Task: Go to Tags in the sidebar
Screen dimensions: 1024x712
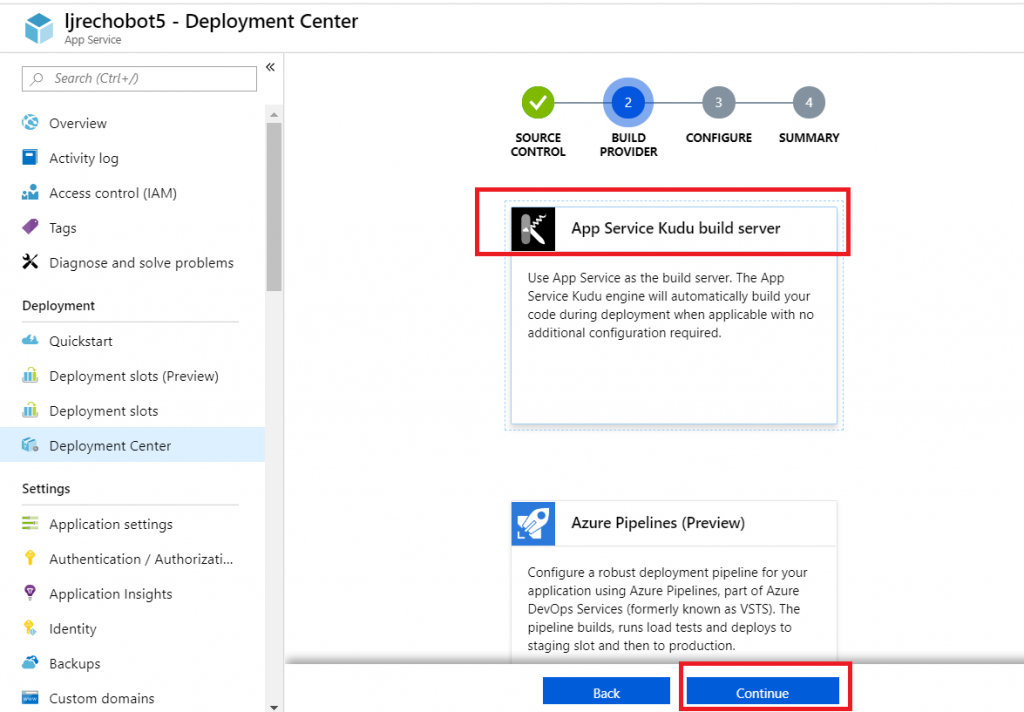Action: point(133,228)
